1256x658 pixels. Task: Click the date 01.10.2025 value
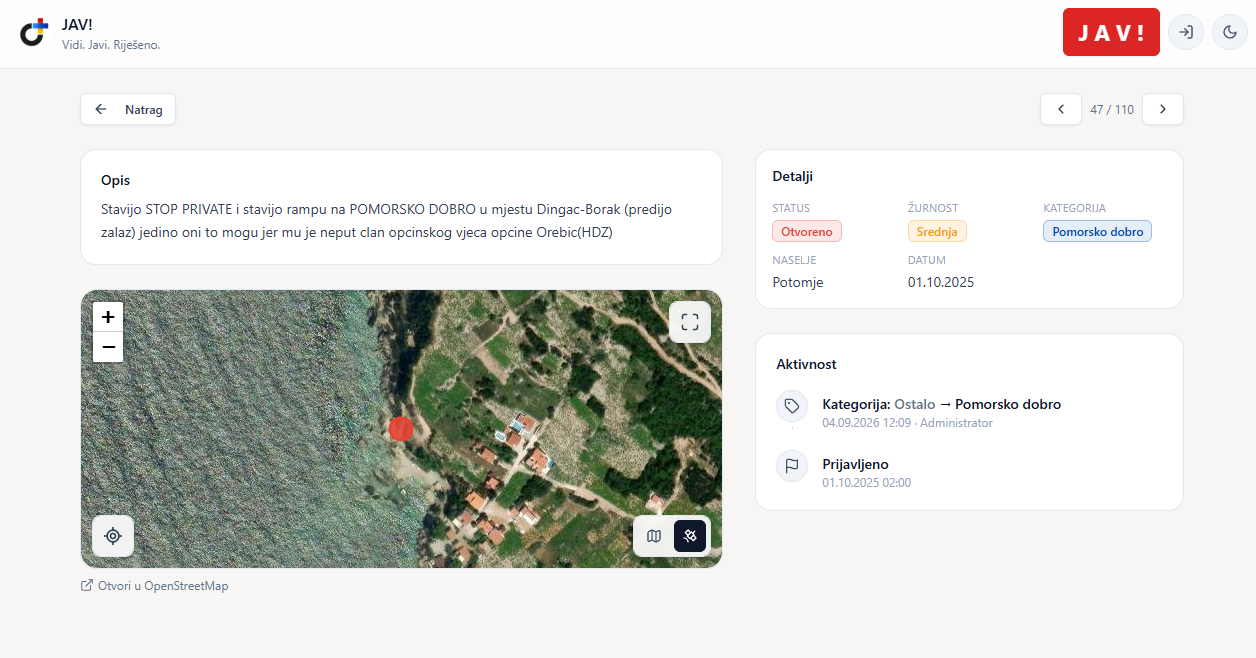point(941,282)
